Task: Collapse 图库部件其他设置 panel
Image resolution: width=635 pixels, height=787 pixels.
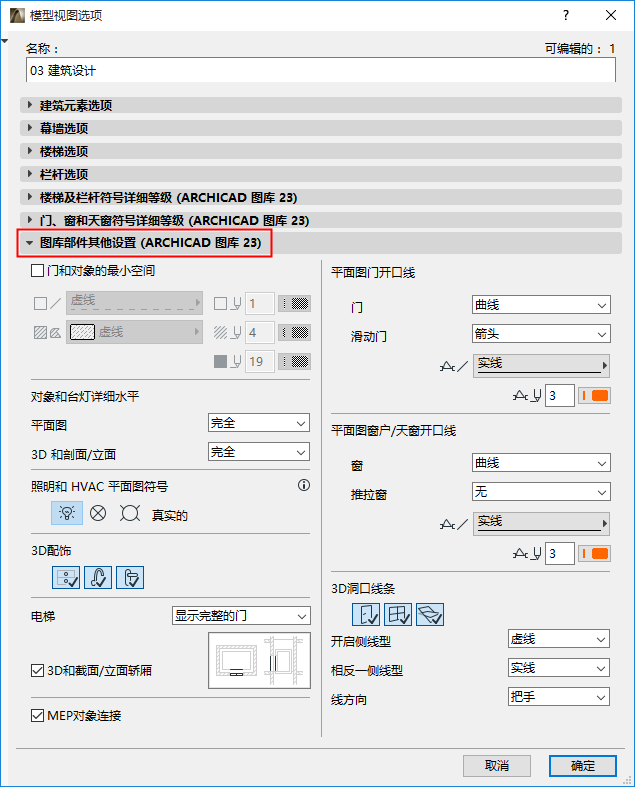Action: point(321,243)
